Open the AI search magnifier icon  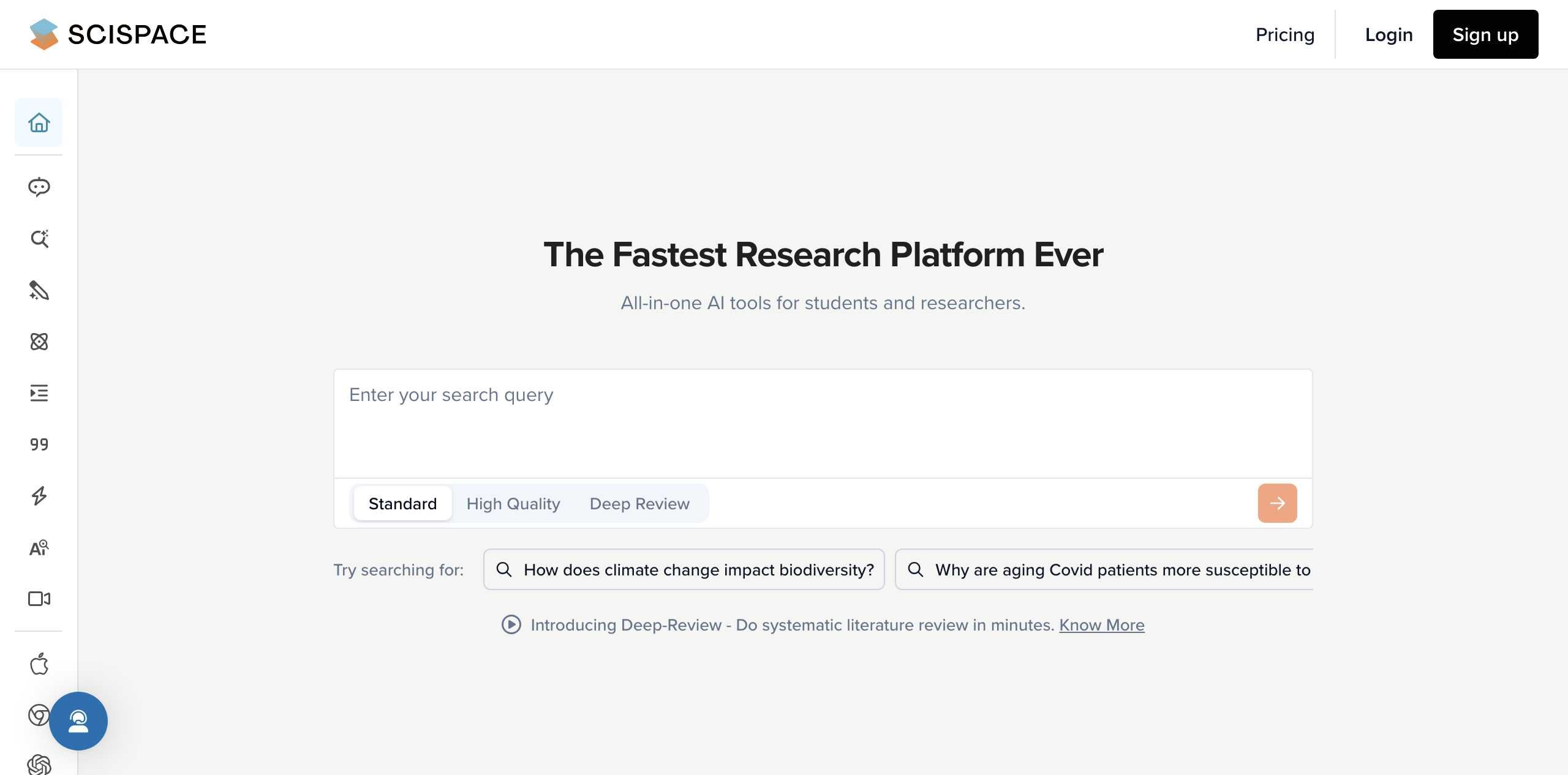pos(39,238)
